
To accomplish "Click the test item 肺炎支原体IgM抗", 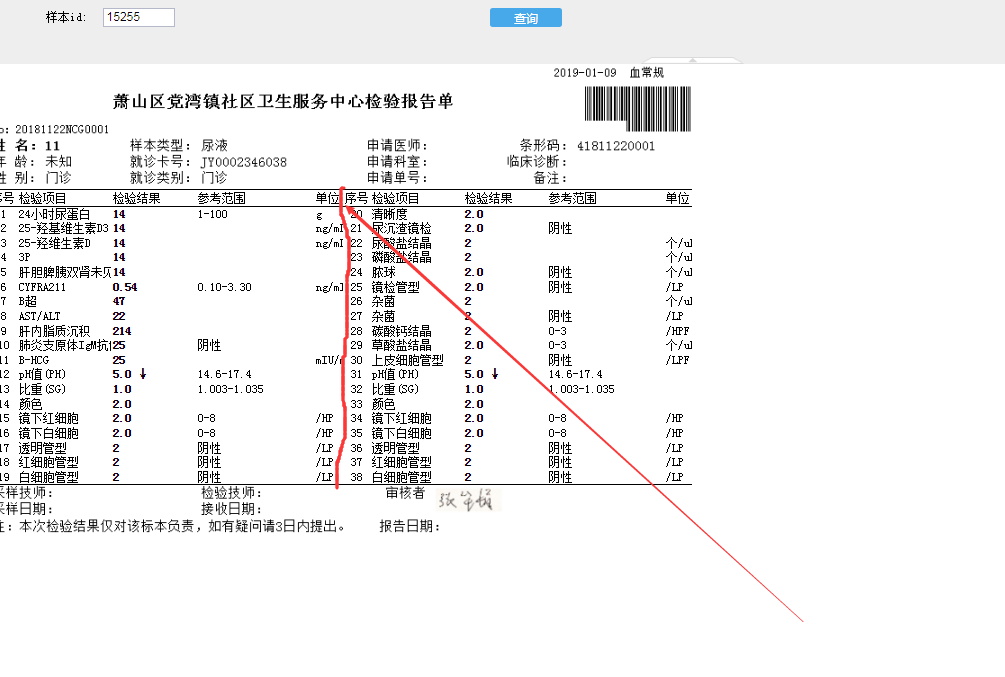I will (x=65, y=346).
